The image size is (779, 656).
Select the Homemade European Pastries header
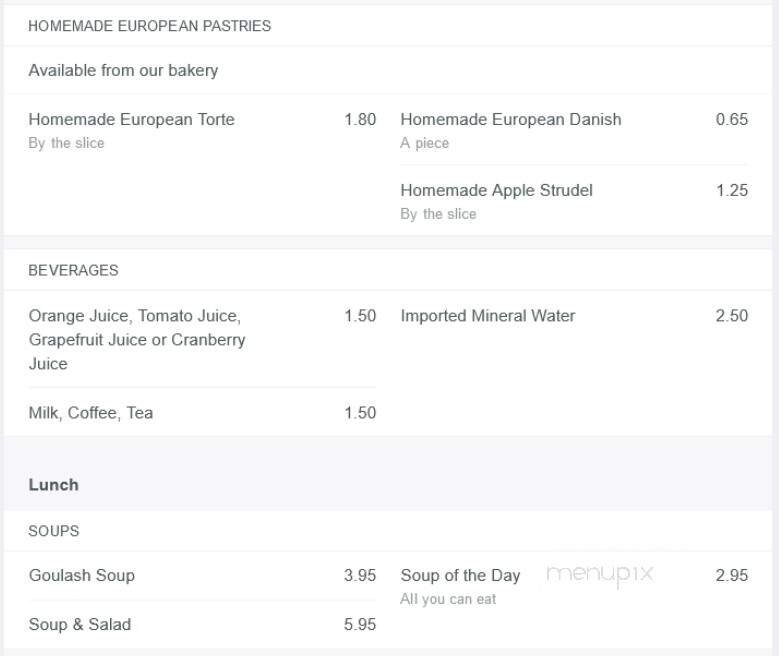pos(149,26)
